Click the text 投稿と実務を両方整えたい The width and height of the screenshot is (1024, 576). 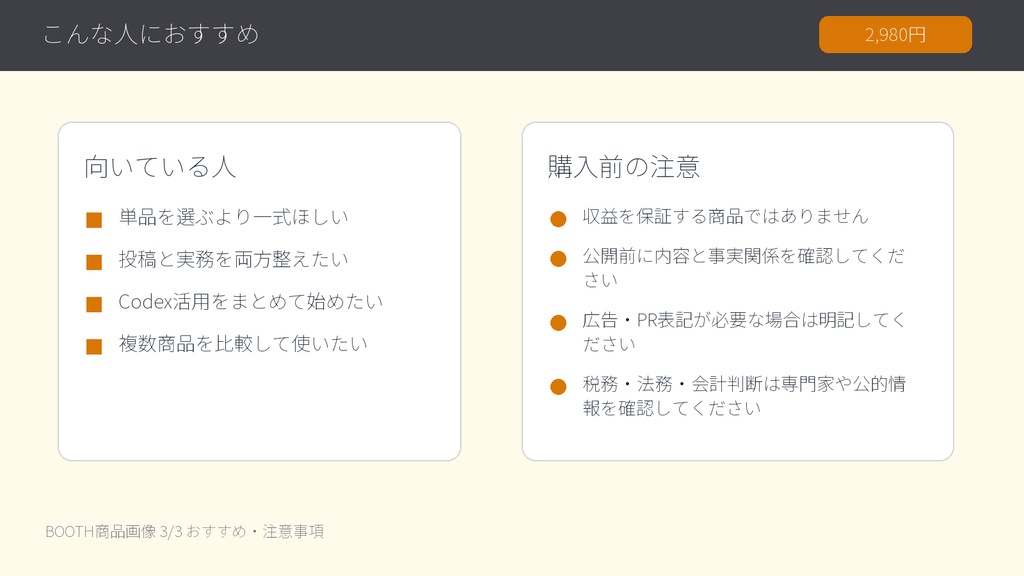click(x=234, y=259)
